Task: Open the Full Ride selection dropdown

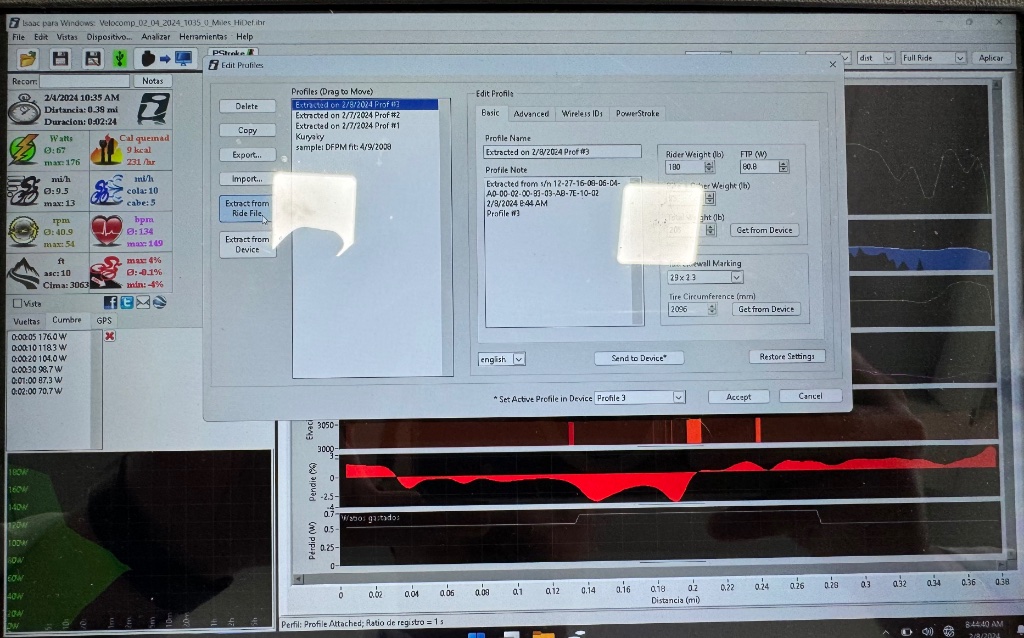Action: click(932, 58)
